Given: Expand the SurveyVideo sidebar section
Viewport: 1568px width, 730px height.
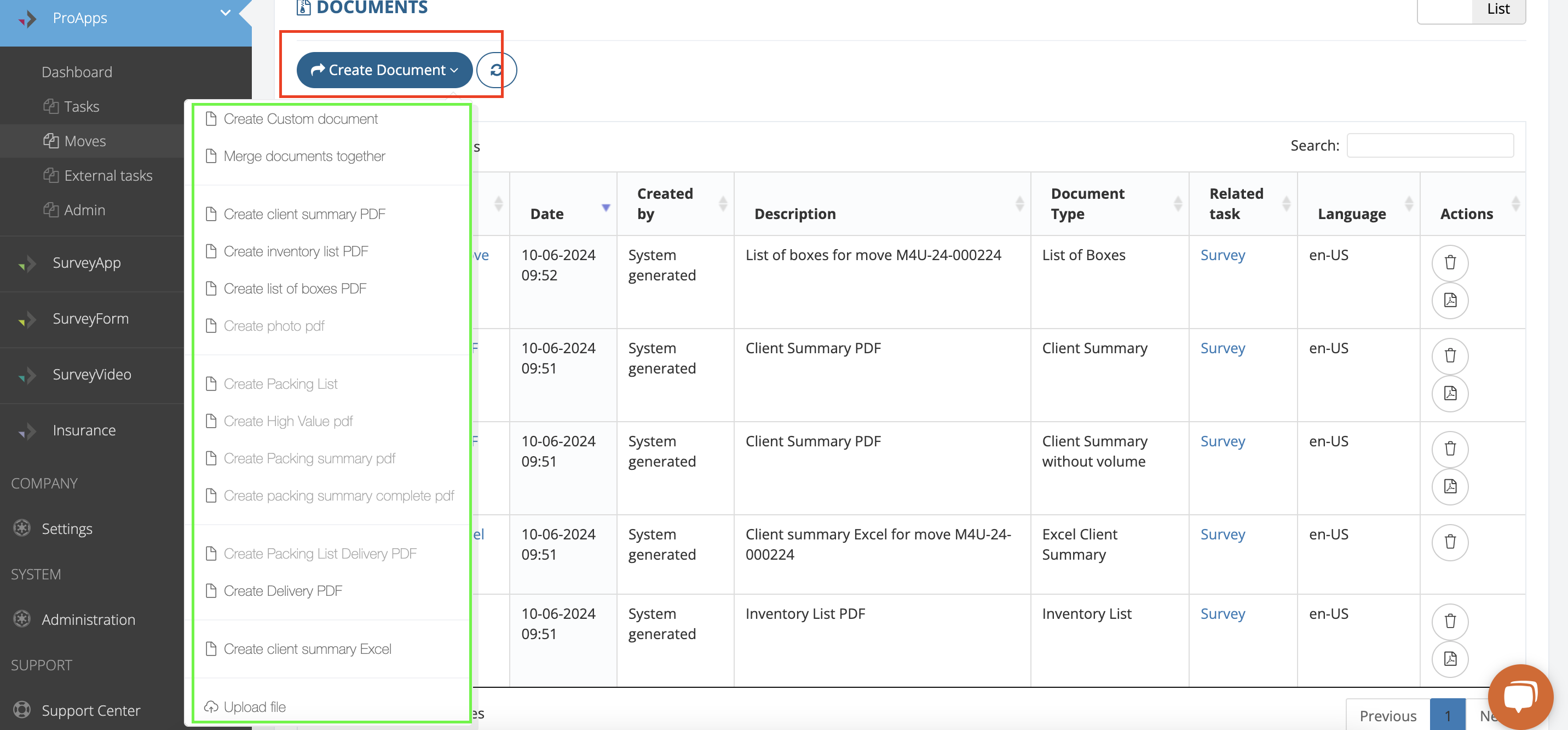Looking at the screenshot, I should pyautogui.click(x=92, y=375).
